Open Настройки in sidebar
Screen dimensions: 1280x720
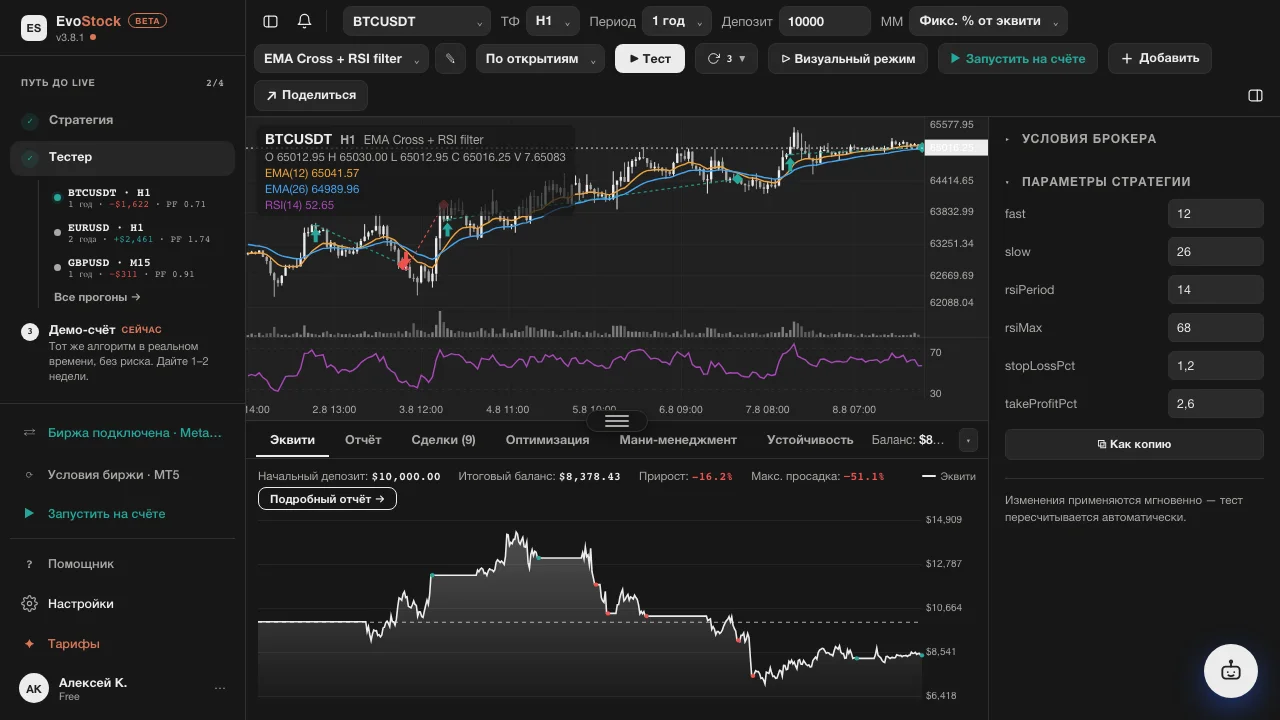(x=122, y=604)
